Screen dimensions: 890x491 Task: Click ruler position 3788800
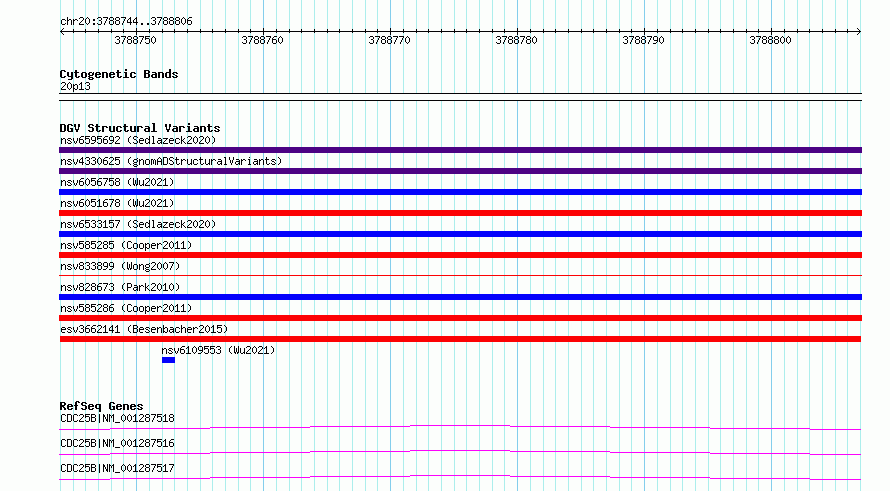pyautogui.click(x=770, y=40)
